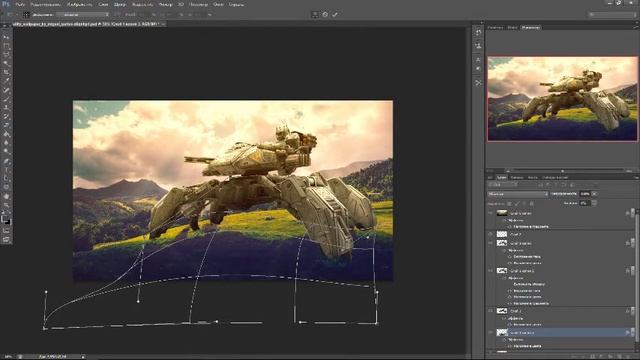640x360 pixels.
Task: Click the layer opacity value field
Action: tap(585, 194)
